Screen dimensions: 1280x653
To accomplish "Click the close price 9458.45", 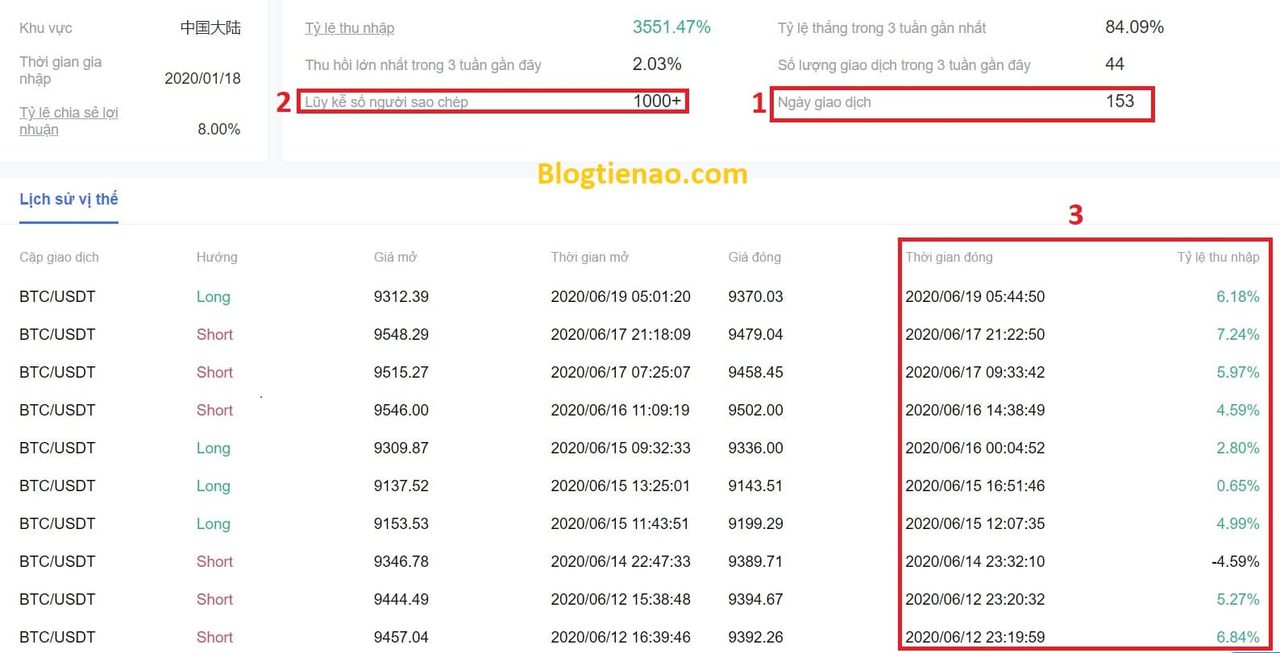I will point(756,372).
